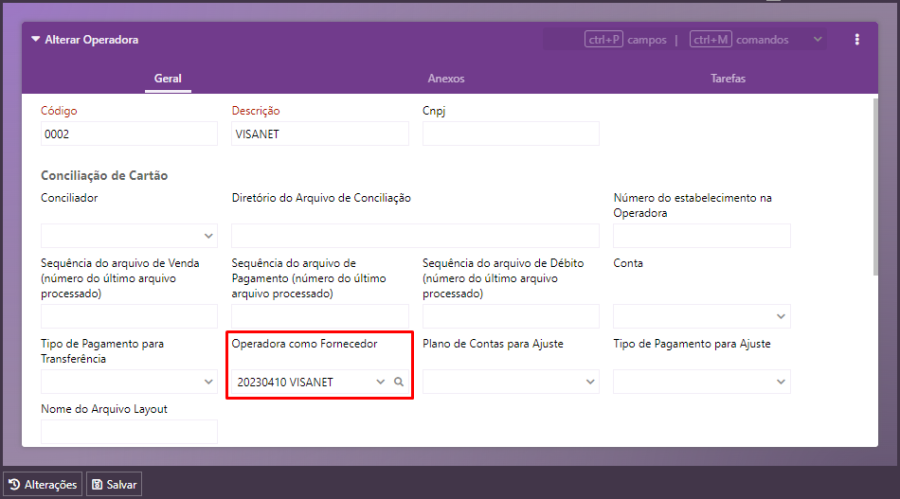Click the ctrl+M comandos shortcut

739,40
